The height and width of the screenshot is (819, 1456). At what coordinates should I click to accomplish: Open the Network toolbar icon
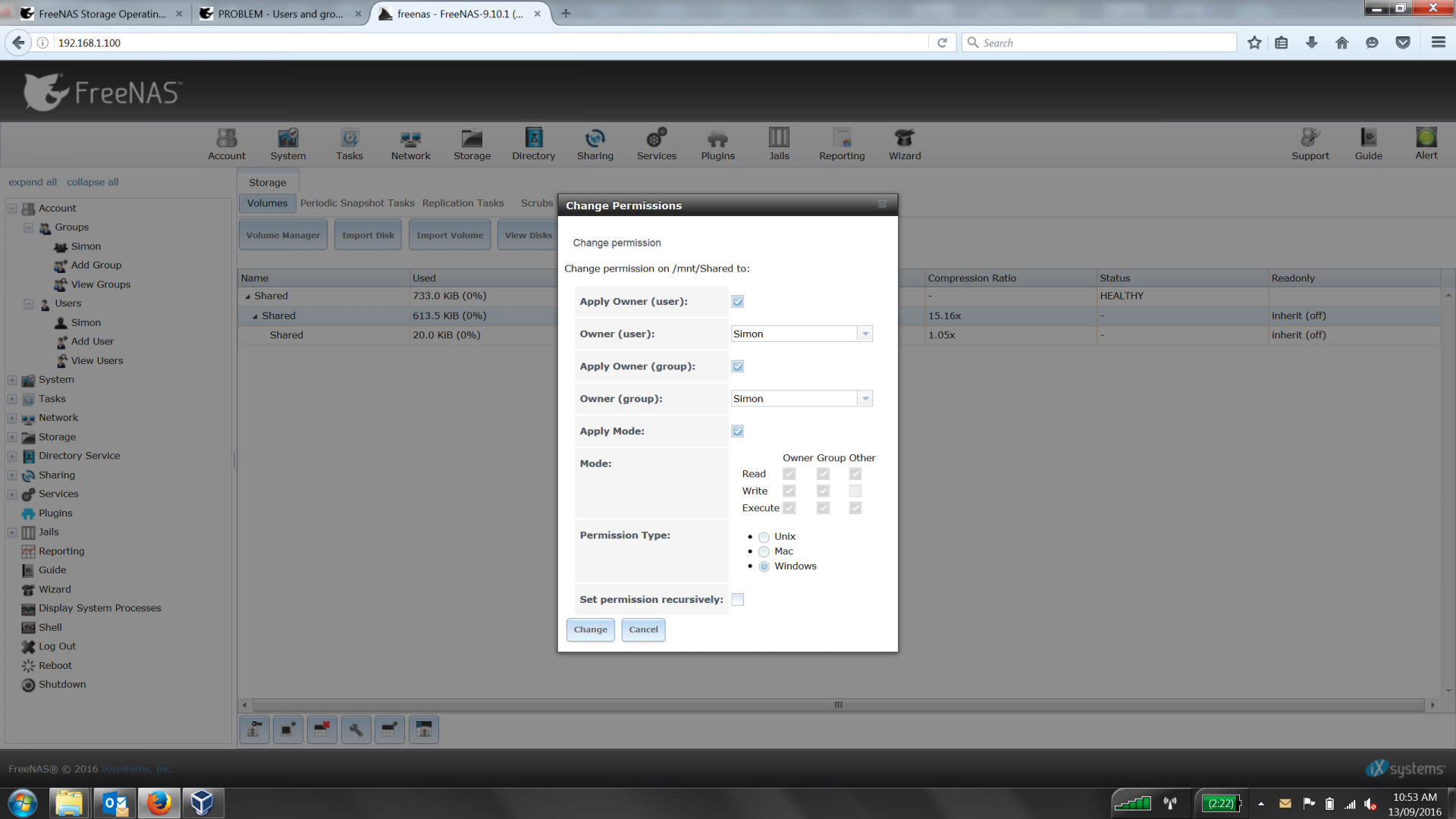pyautogui.click(x=411, y=144)
